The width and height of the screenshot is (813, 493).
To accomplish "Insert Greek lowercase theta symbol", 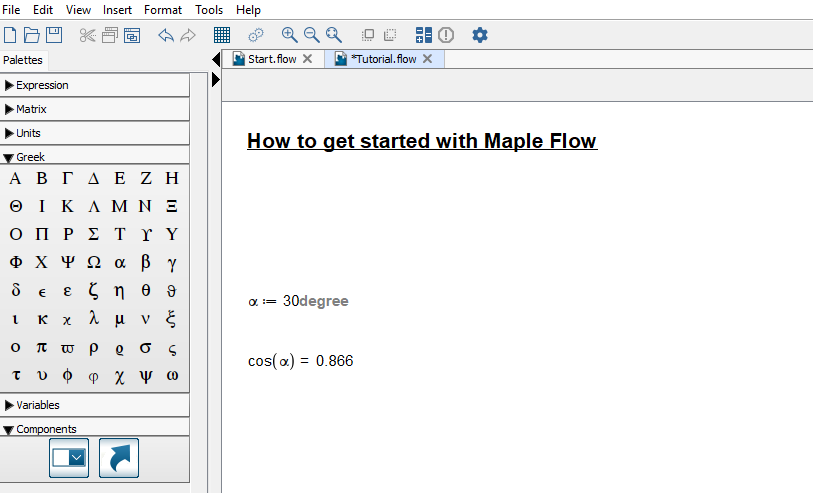I will click(146, 290).
